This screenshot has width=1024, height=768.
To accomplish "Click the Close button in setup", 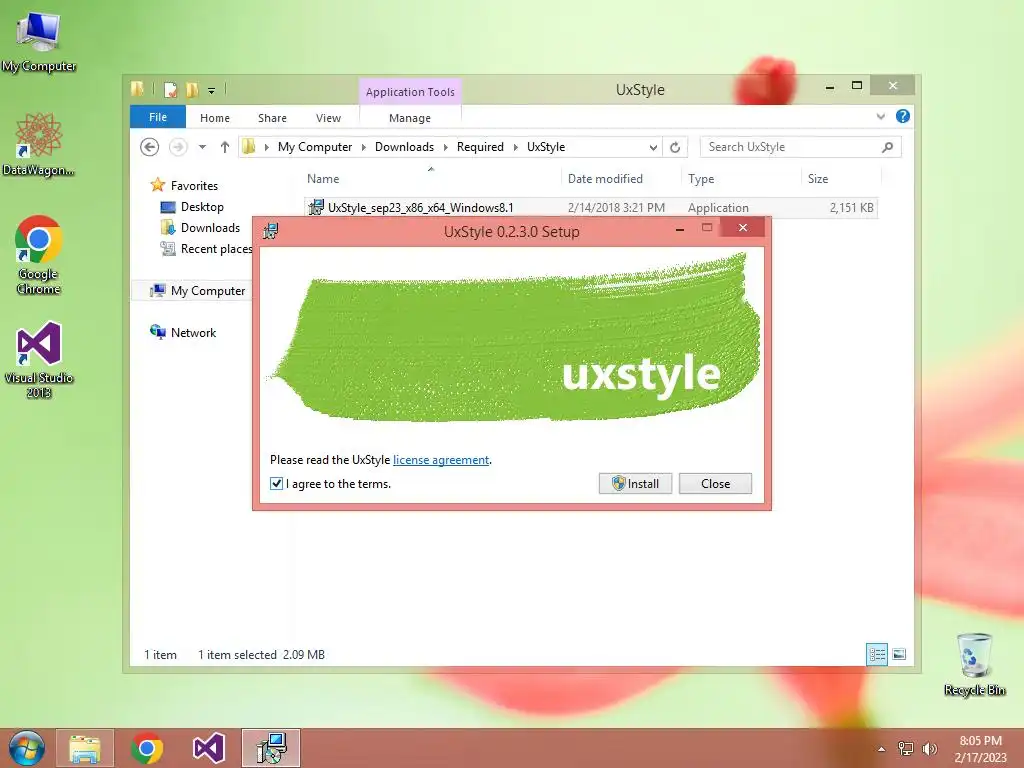I will [x=715, y=483].
